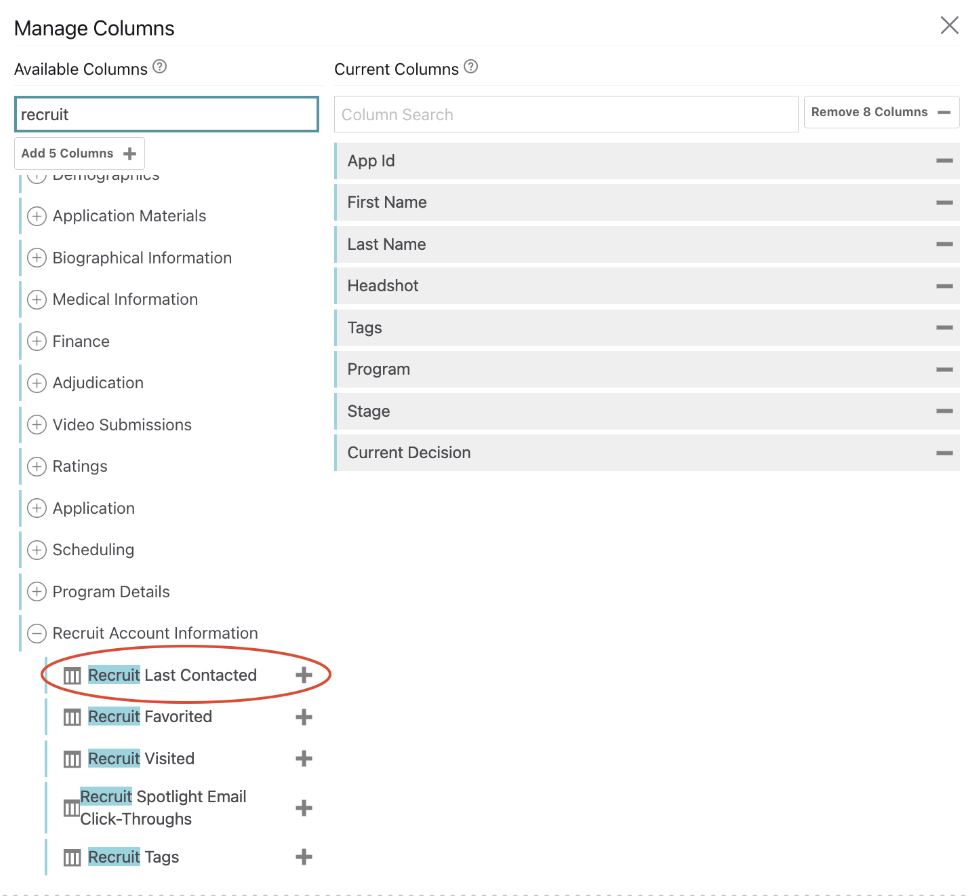
Task: Add Recruit Tags column using plus icon
Action: tap(303, 857)
